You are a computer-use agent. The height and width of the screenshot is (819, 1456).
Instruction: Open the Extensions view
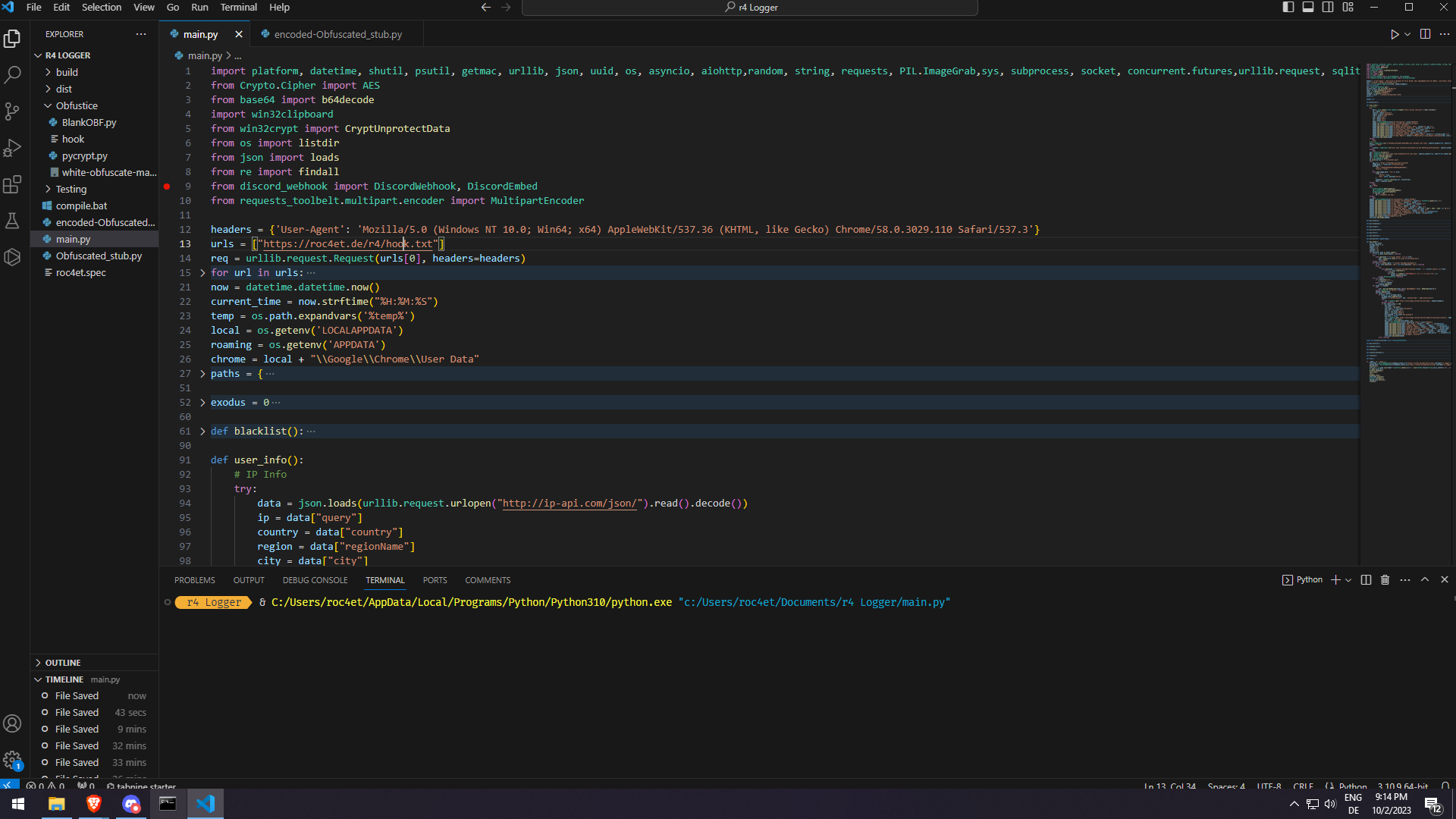(x=12, y=184)
